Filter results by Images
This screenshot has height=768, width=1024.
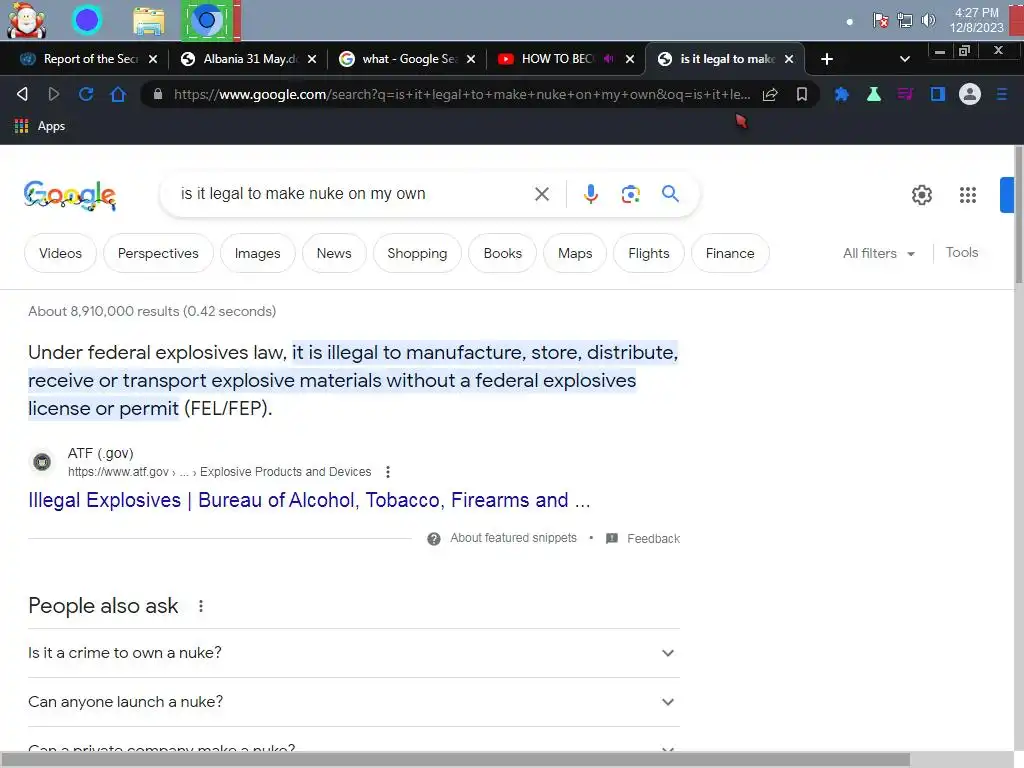coord(257,253)
